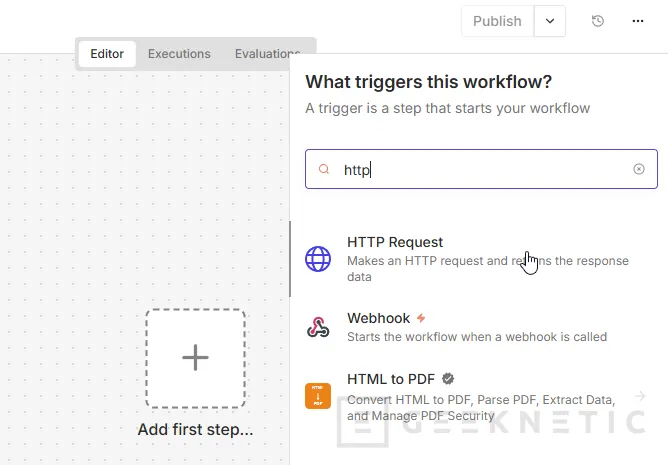Click the orange HTML to PDF icon
668x465 pixels.
click(318, 396)
